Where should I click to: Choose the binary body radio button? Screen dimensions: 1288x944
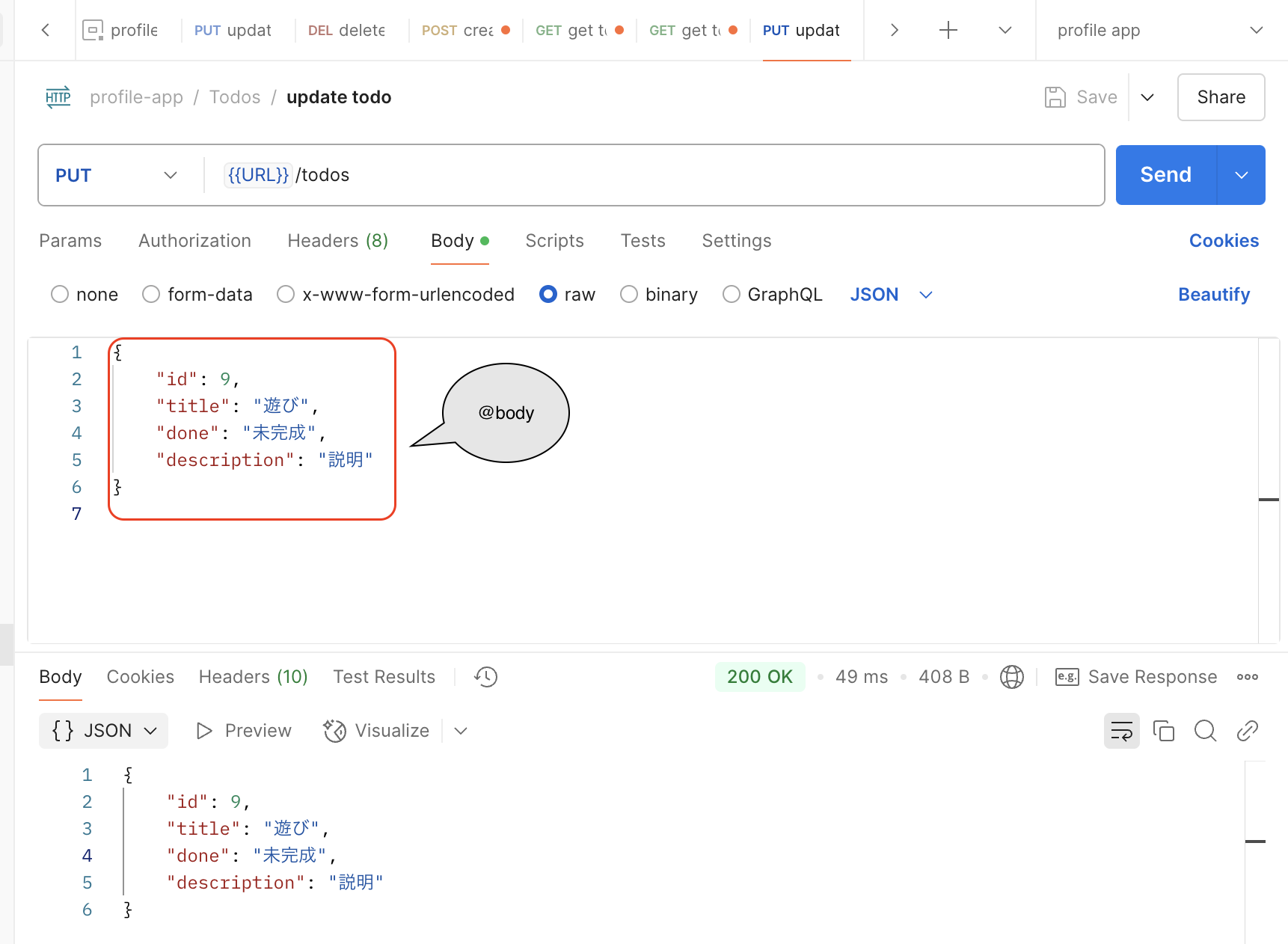tap(629, 295)
